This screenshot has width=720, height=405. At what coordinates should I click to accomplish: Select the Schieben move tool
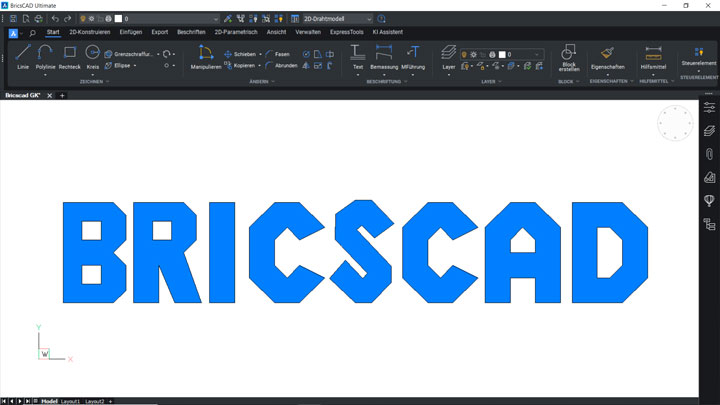point(240,54)
